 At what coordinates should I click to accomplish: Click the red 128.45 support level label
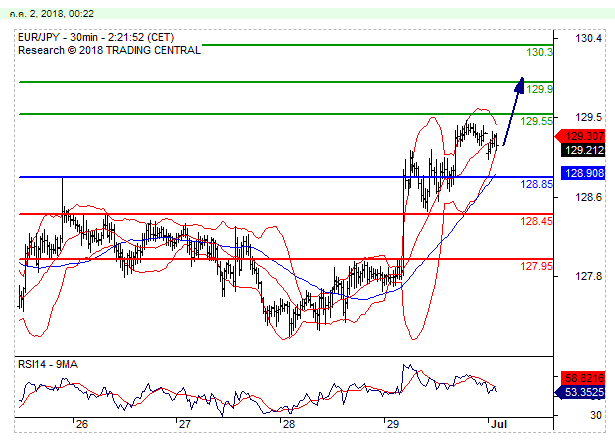click(536, 221)
